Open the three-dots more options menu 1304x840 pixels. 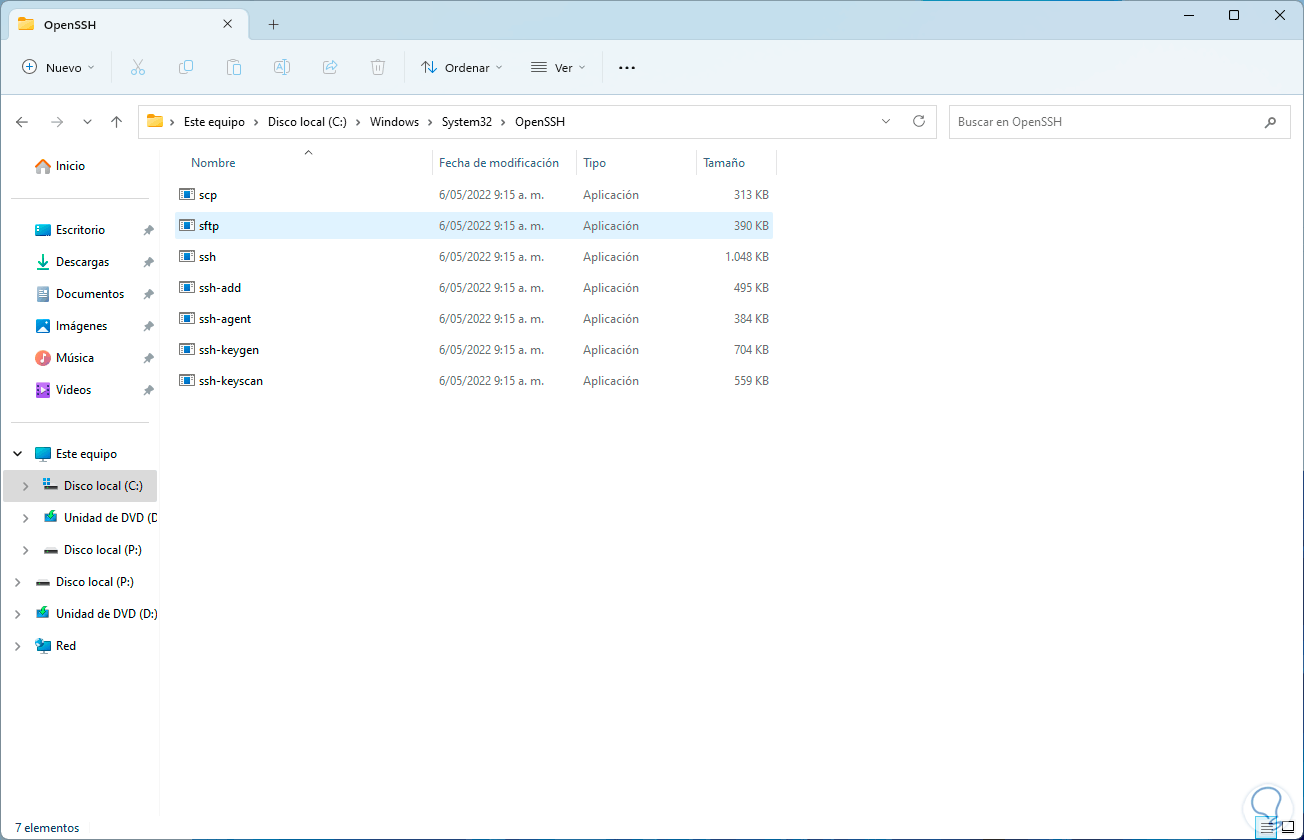coord(627,67)
